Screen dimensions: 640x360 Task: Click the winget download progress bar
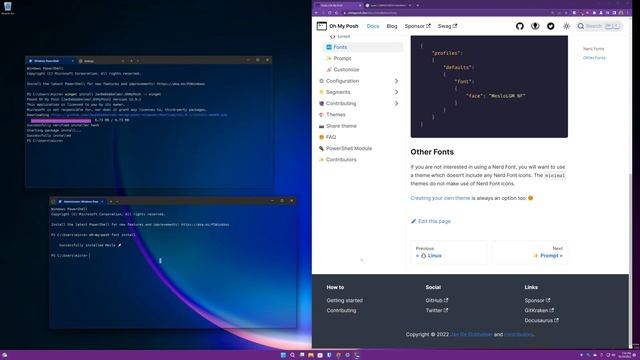(x=61, y=120)
